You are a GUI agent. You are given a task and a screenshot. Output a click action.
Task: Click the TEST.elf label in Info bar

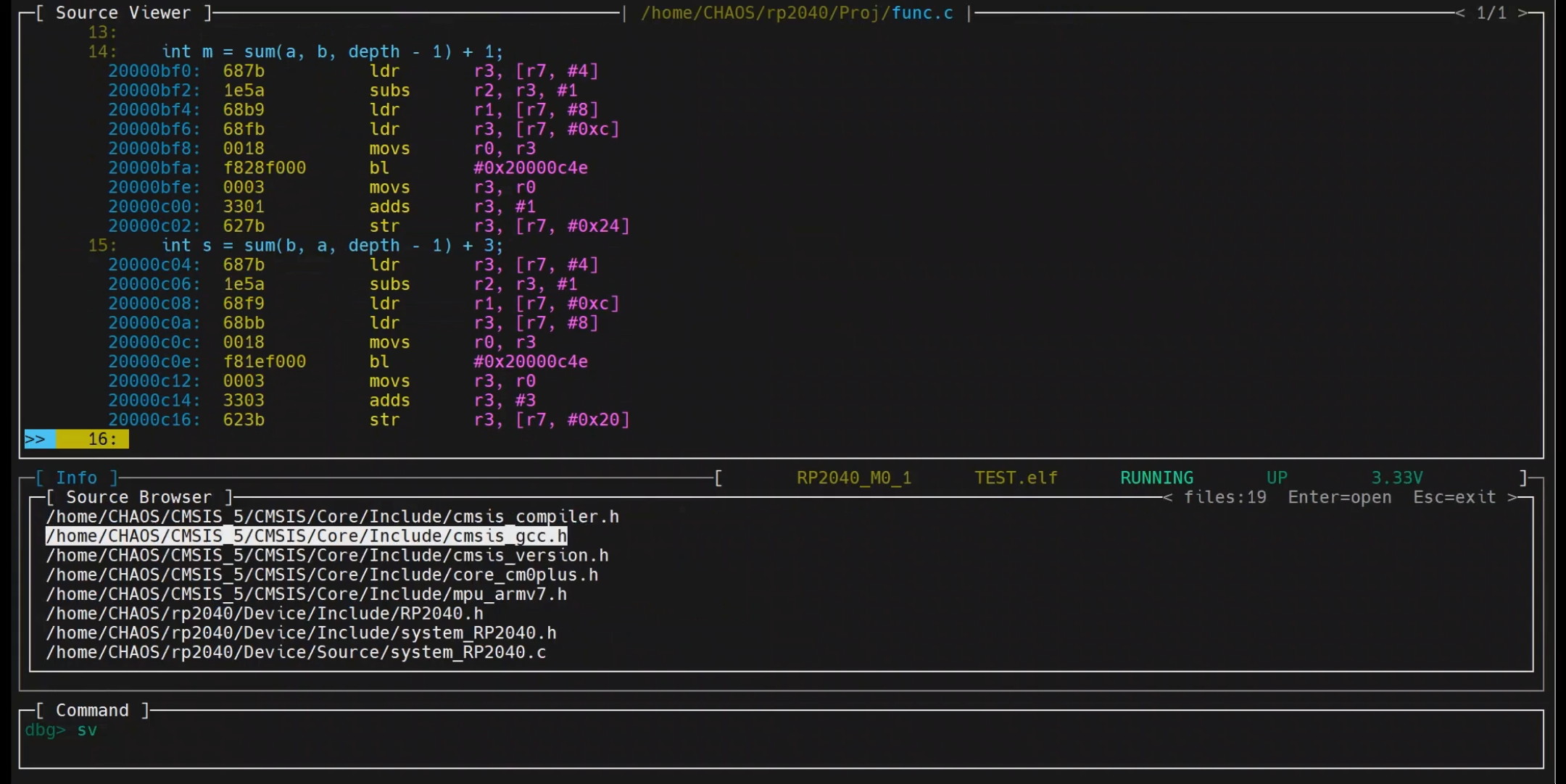[x=1016, y=478]
